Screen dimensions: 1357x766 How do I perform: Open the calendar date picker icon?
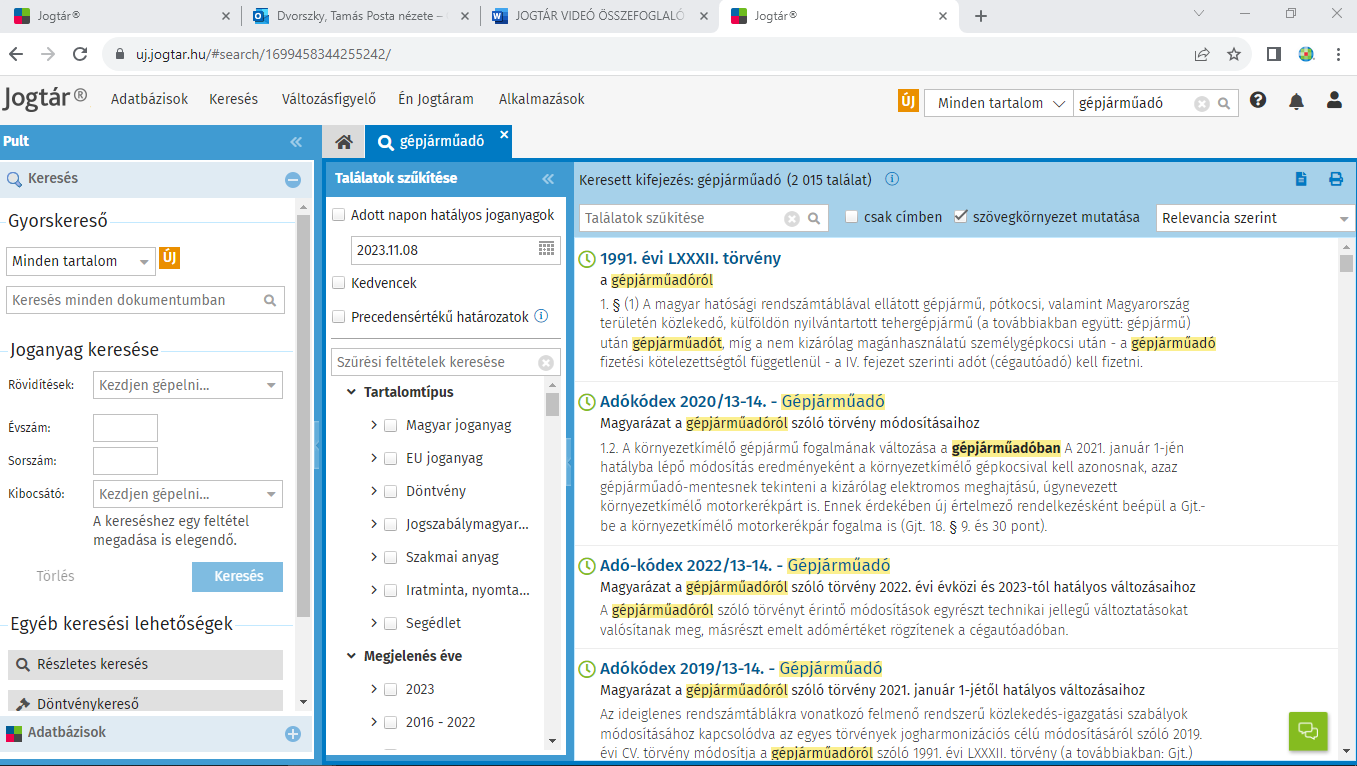tap(546, 249)
